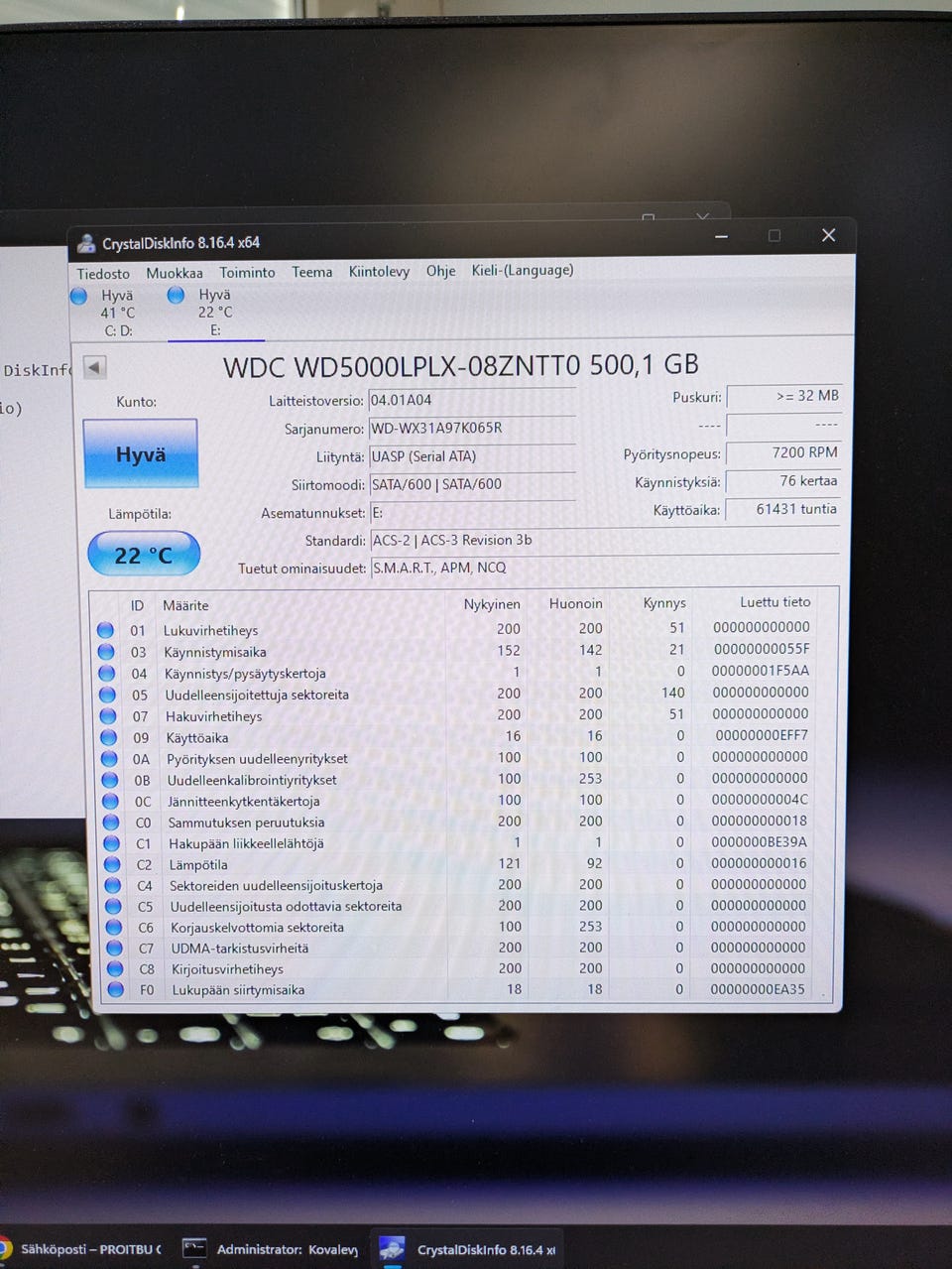
Task: Open the Kiintolevy menu
Action: tap(379, 271)
